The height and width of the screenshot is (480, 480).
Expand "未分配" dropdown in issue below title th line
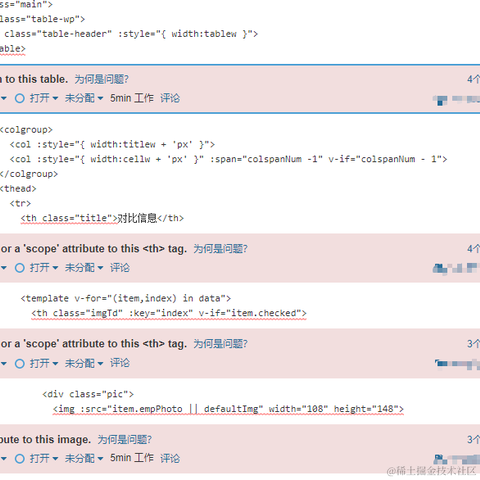(x=84, y=268)
